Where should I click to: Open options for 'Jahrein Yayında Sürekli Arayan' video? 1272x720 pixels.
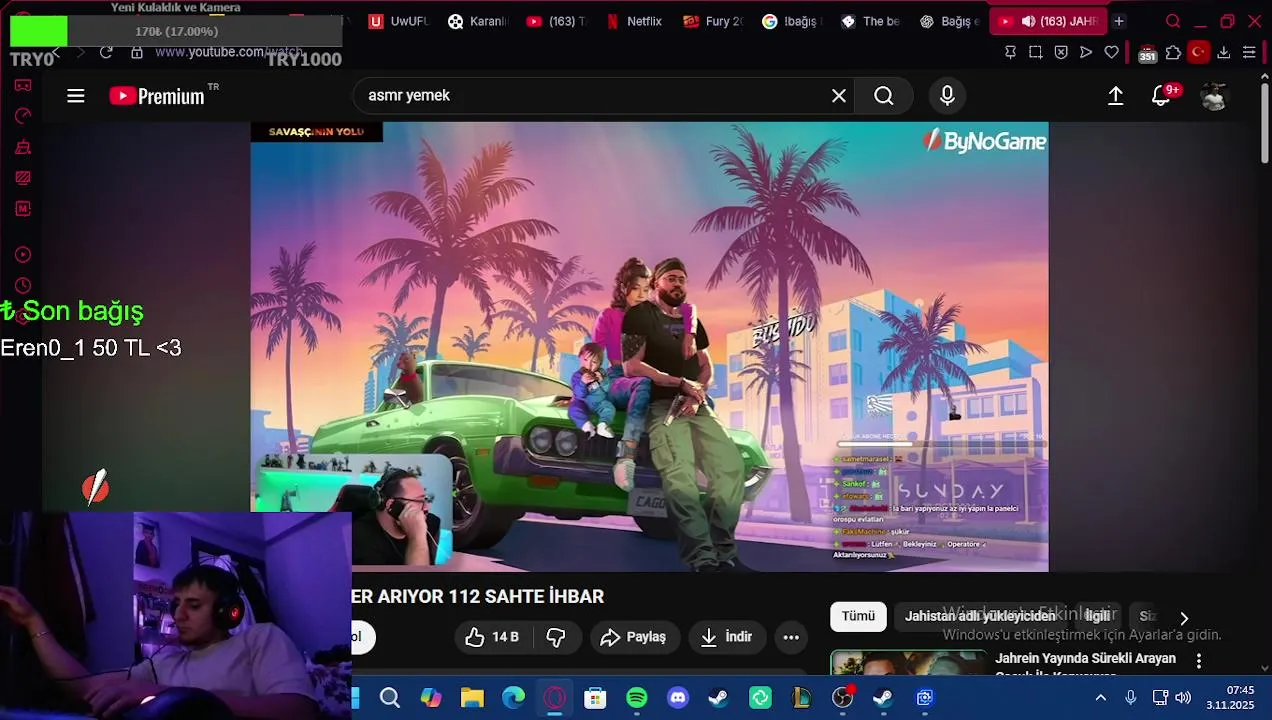point(1198,661)
